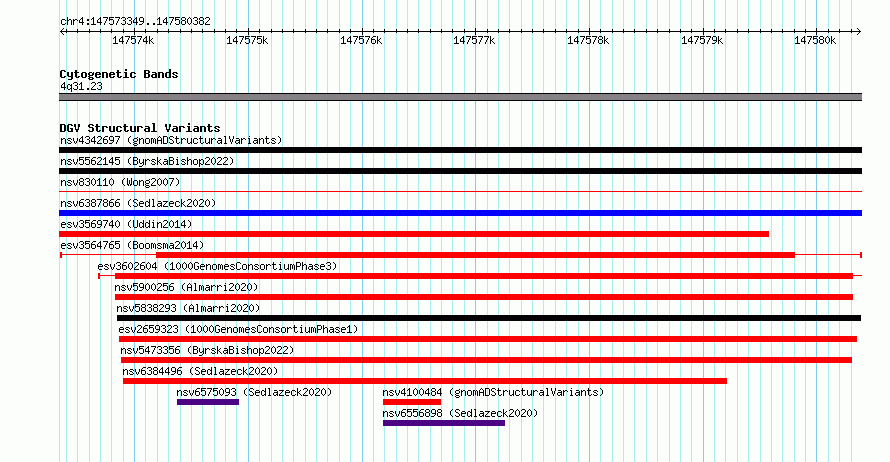
Task: Select the purple bar under nsv6575093
Action: tap(208, 402)
